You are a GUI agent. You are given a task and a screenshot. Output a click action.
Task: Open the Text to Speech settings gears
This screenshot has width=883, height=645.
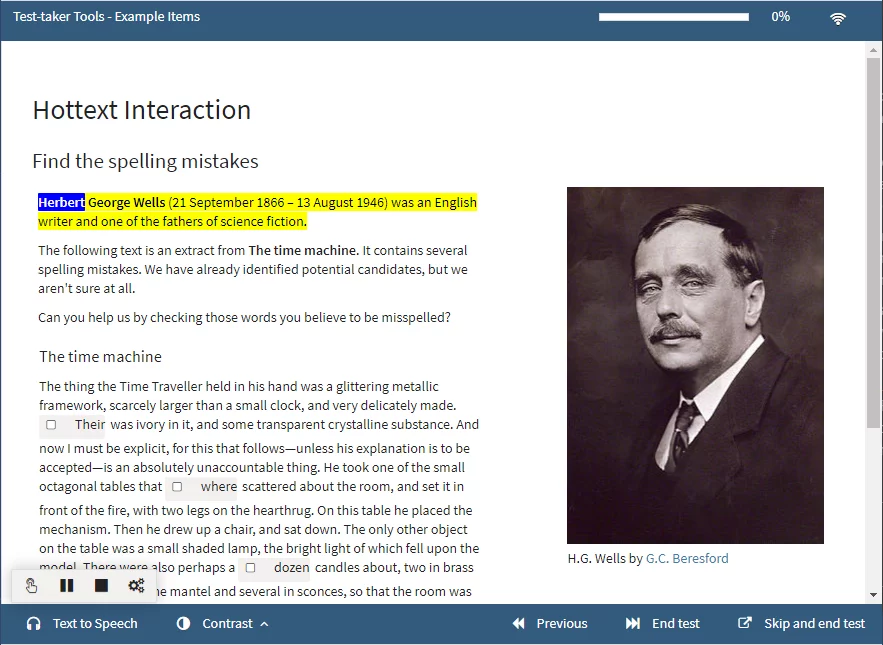click(136, 585)
